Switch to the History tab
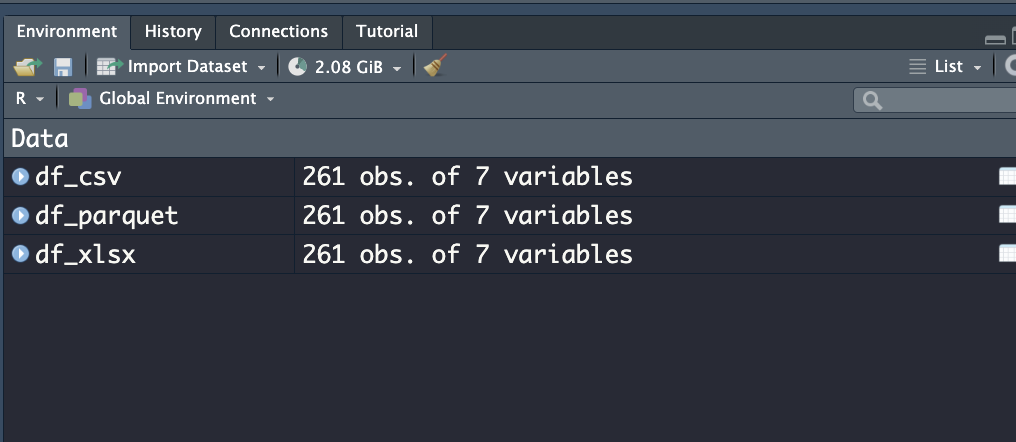The image size is (1016, 442). tap(173, 32)
